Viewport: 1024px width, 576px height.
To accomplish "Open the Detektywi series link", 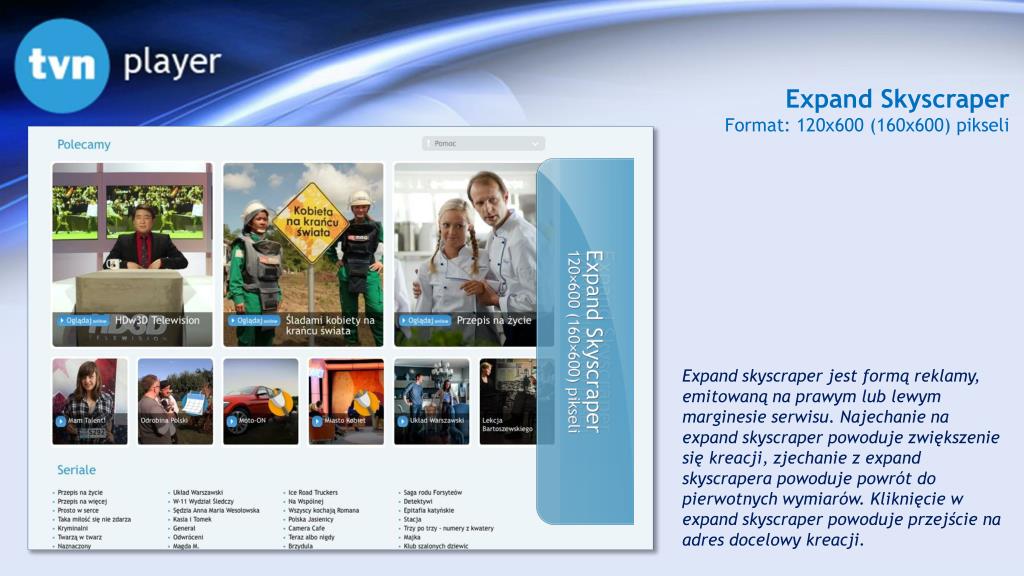I will pyautogui.click(x=418, y=502).
